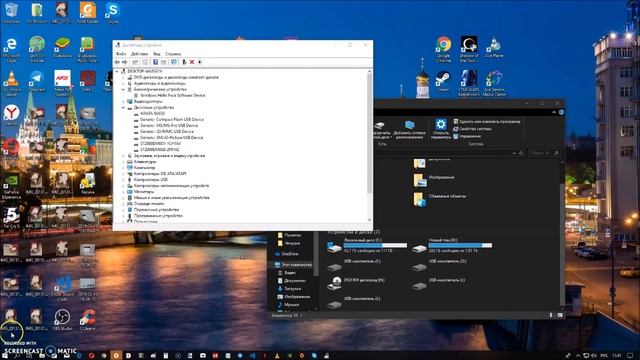Image resolution: width=640 pixels, height=360 pixels.
Task: Select the VLC media player desktop icon
Action: [11, 83]
